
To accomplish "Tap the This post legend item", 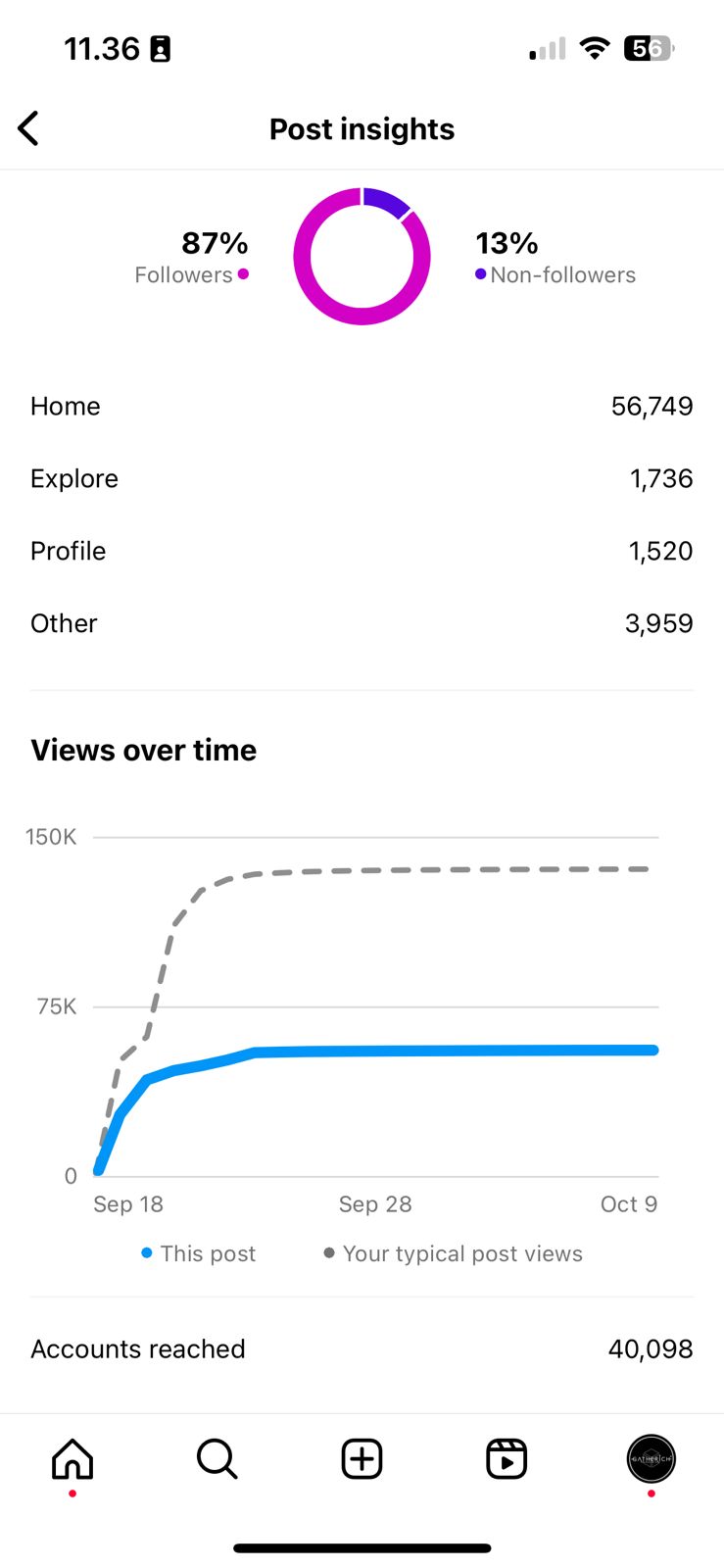I will (x=199, y=1253).
